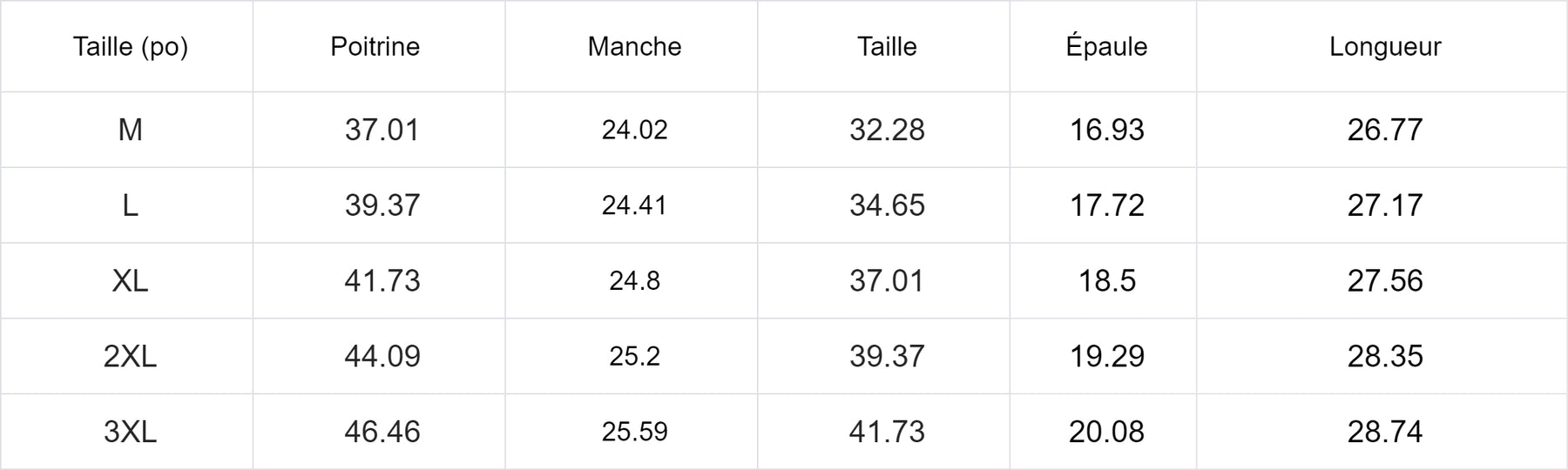The image size is (1568, 470).
Task: Click the 24.8 sleeve value for XL
Action: (634, 281)
